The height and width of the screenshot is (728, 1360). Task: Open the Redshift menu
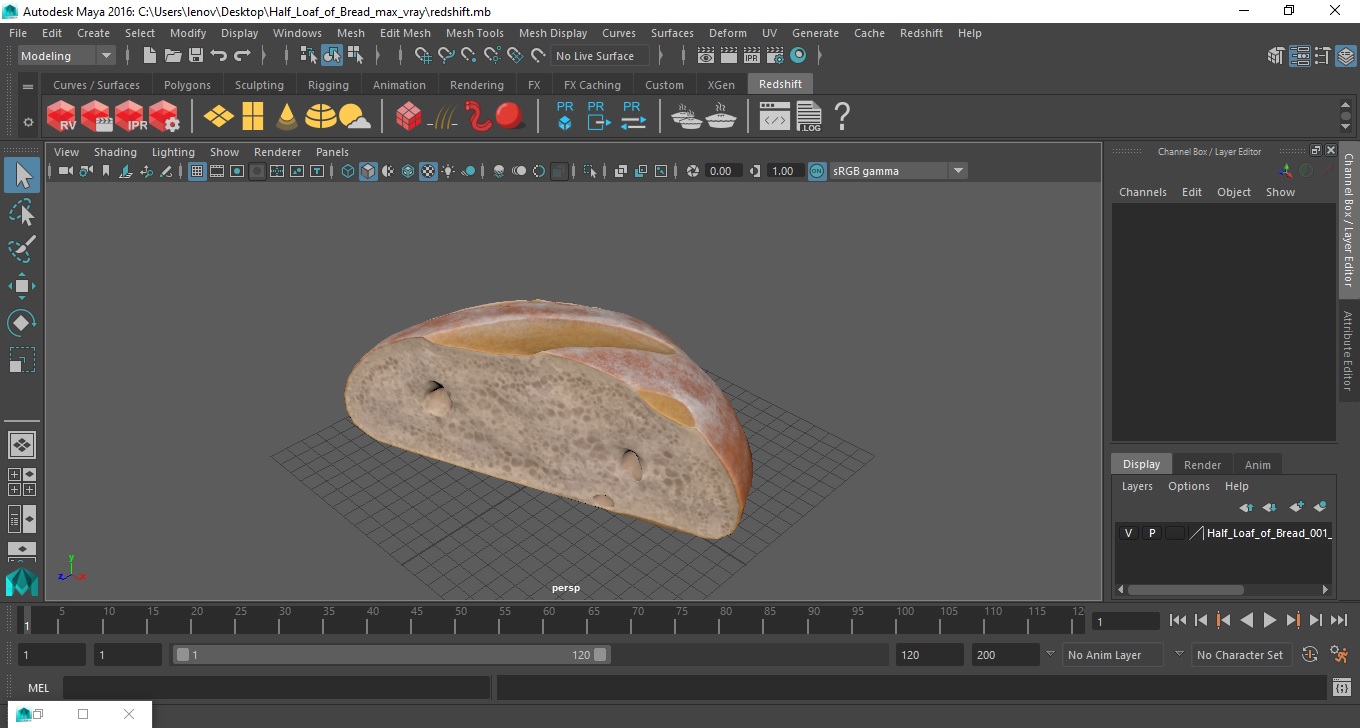tap(921, 33)
